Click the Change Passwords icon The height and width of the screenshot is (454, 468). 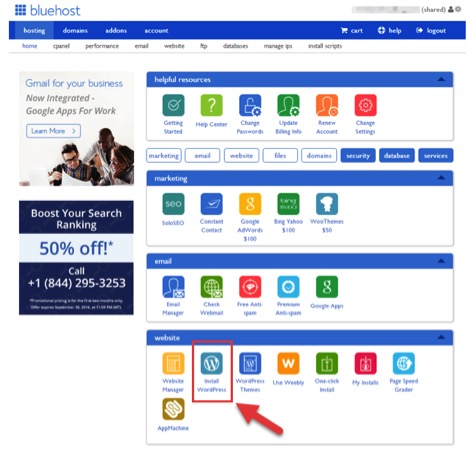tap(250, 105)
